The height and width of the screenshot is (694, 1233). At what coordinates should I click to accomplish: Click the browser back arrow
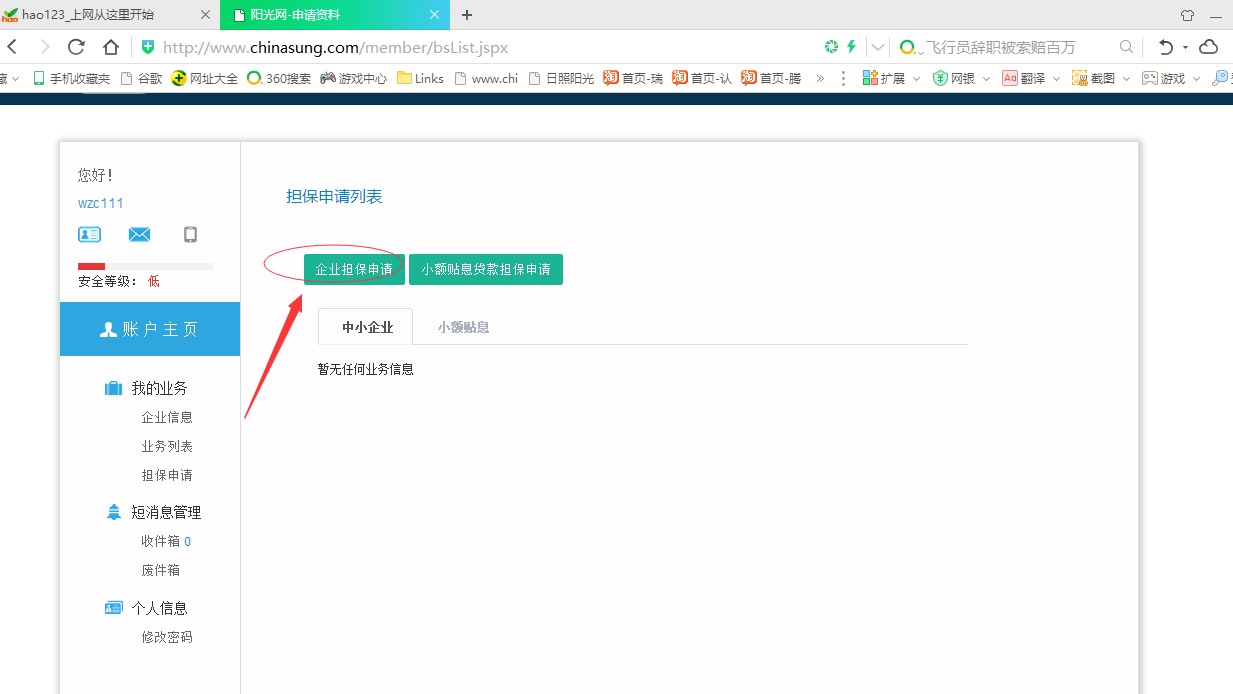coord(13,47)
